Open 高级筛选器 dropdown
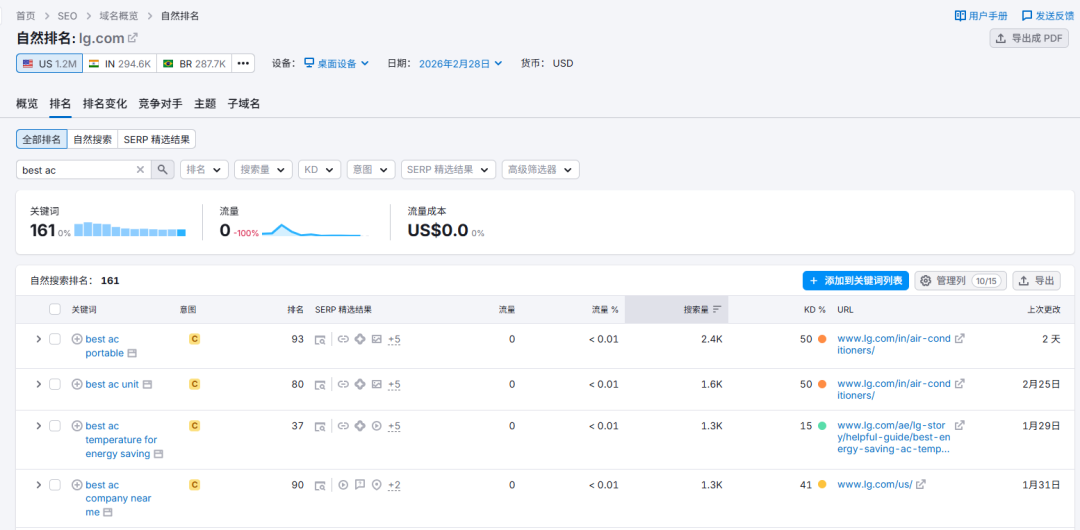The height and width of the screenshot is (530, 1080). [x=541, y=170]
